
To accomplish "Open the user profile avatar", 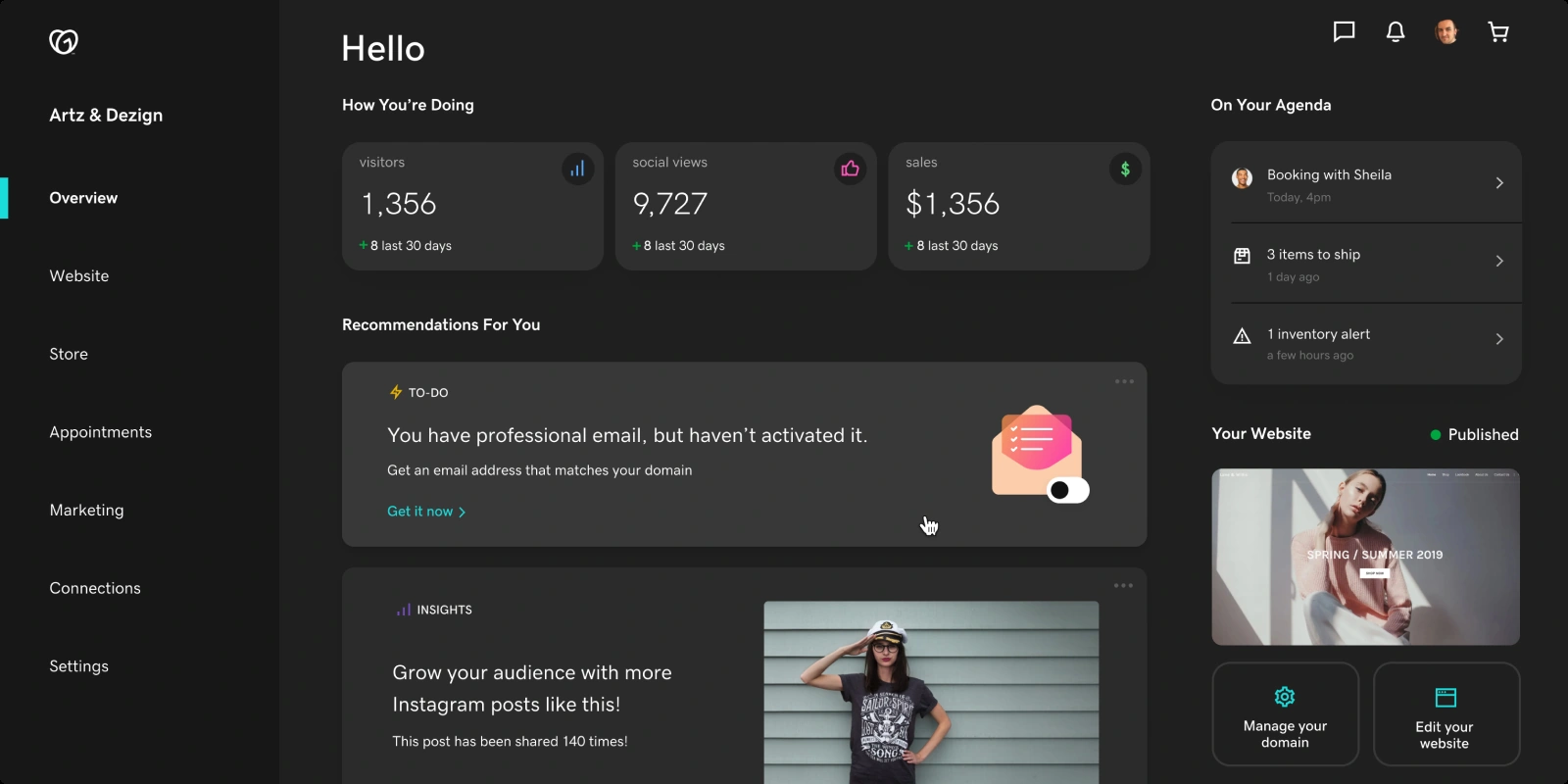I will 1446,32.
